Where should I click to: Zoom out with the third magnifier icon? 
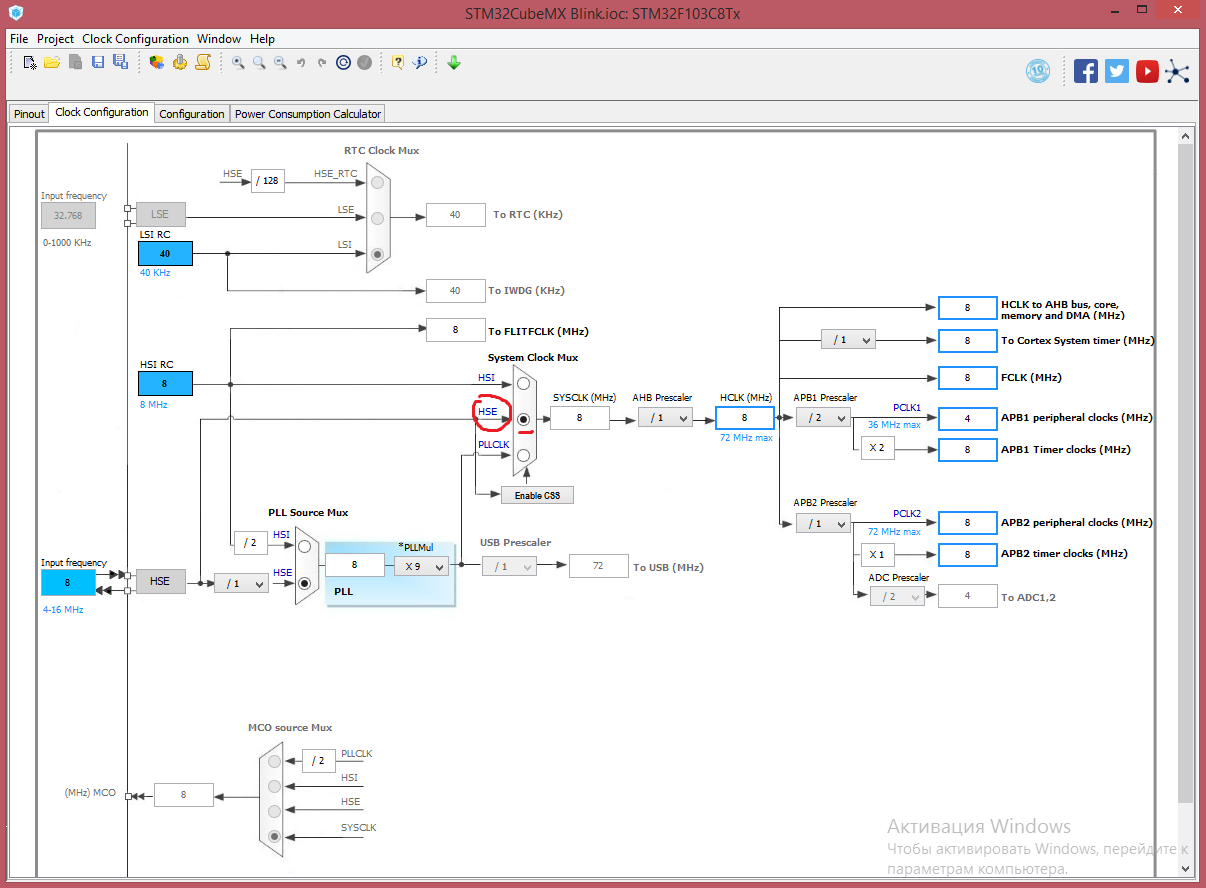[280, 62]
